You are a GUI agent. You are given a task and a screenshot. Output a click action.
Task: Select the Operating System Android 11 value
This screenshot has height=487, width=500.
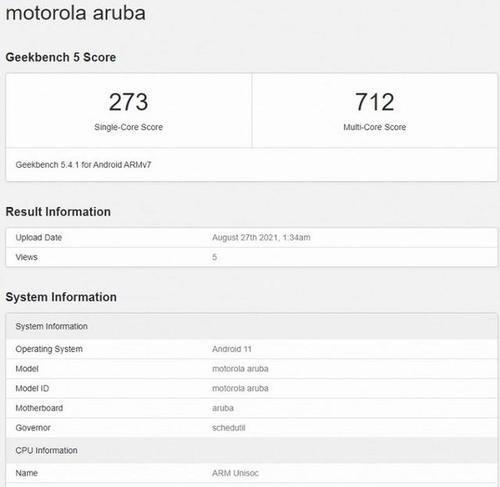pyautogui.click(x=232, y=349)
